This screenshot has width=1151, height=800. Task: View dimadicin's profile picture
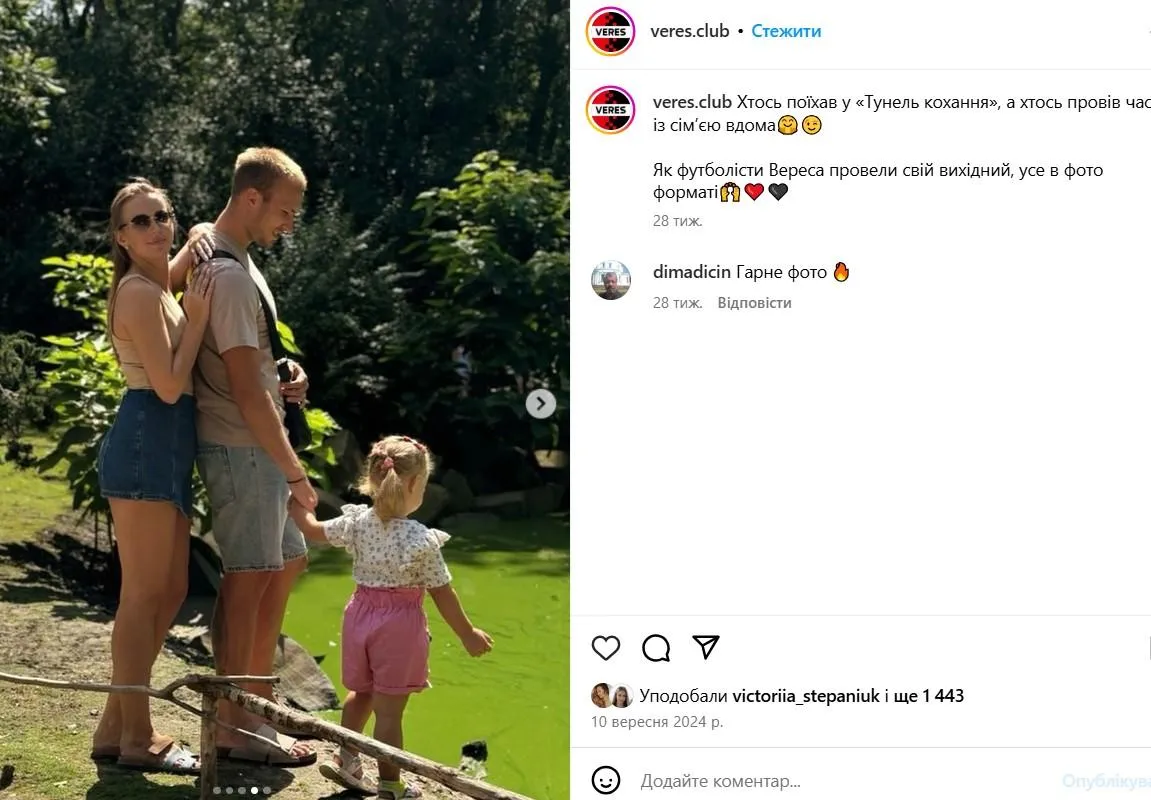click(611, 280)
